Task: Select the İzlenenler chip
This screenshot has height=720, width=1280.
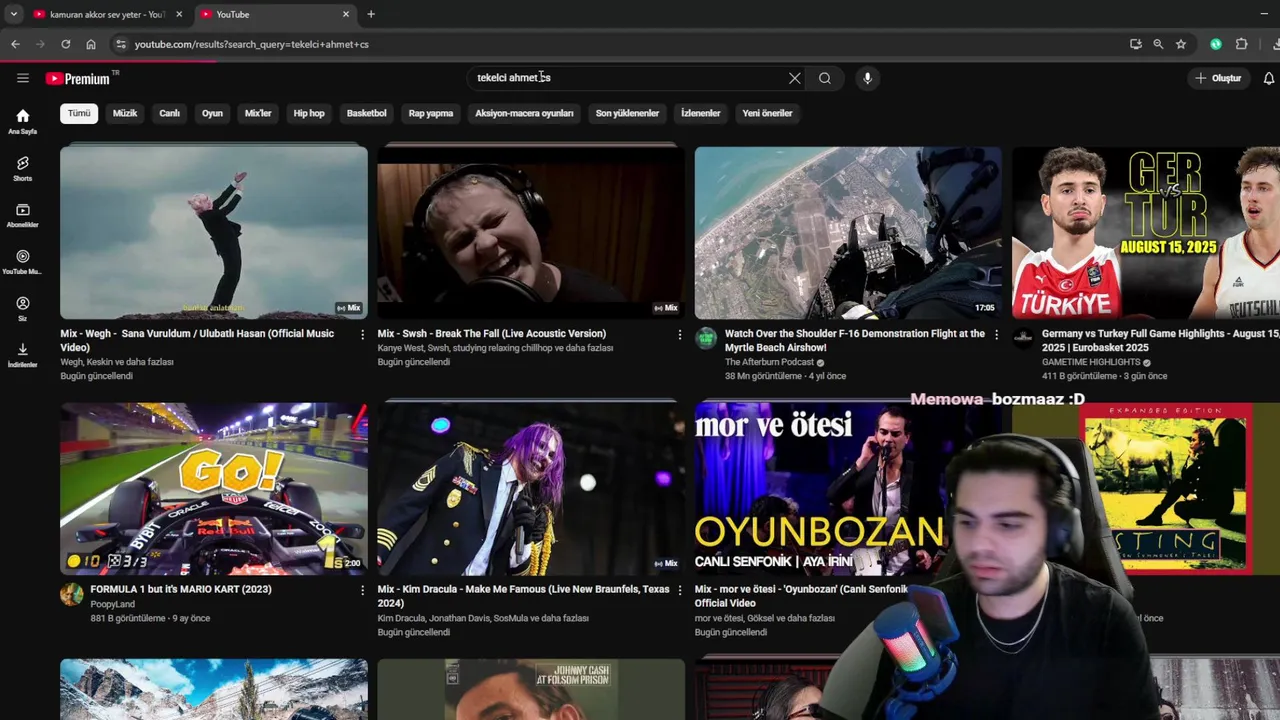Action: point(701,113)
